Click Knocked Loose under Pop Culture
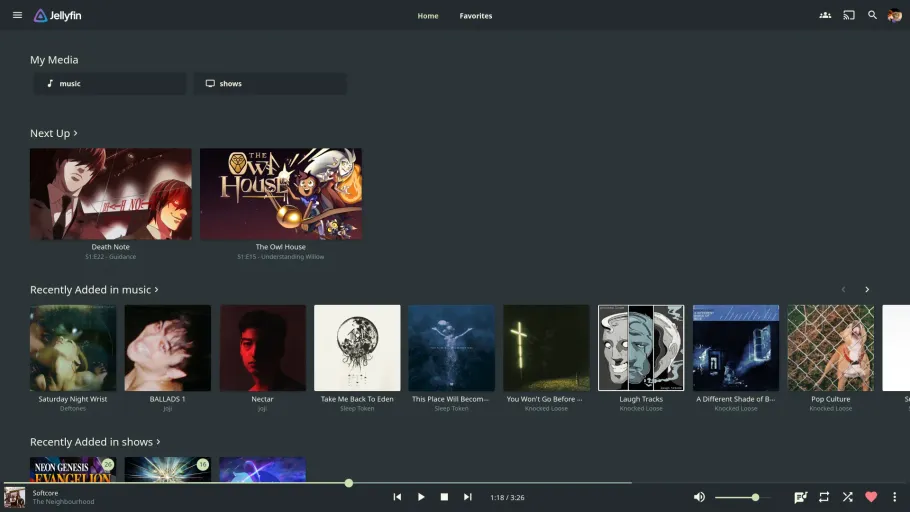 pos(830,409)
